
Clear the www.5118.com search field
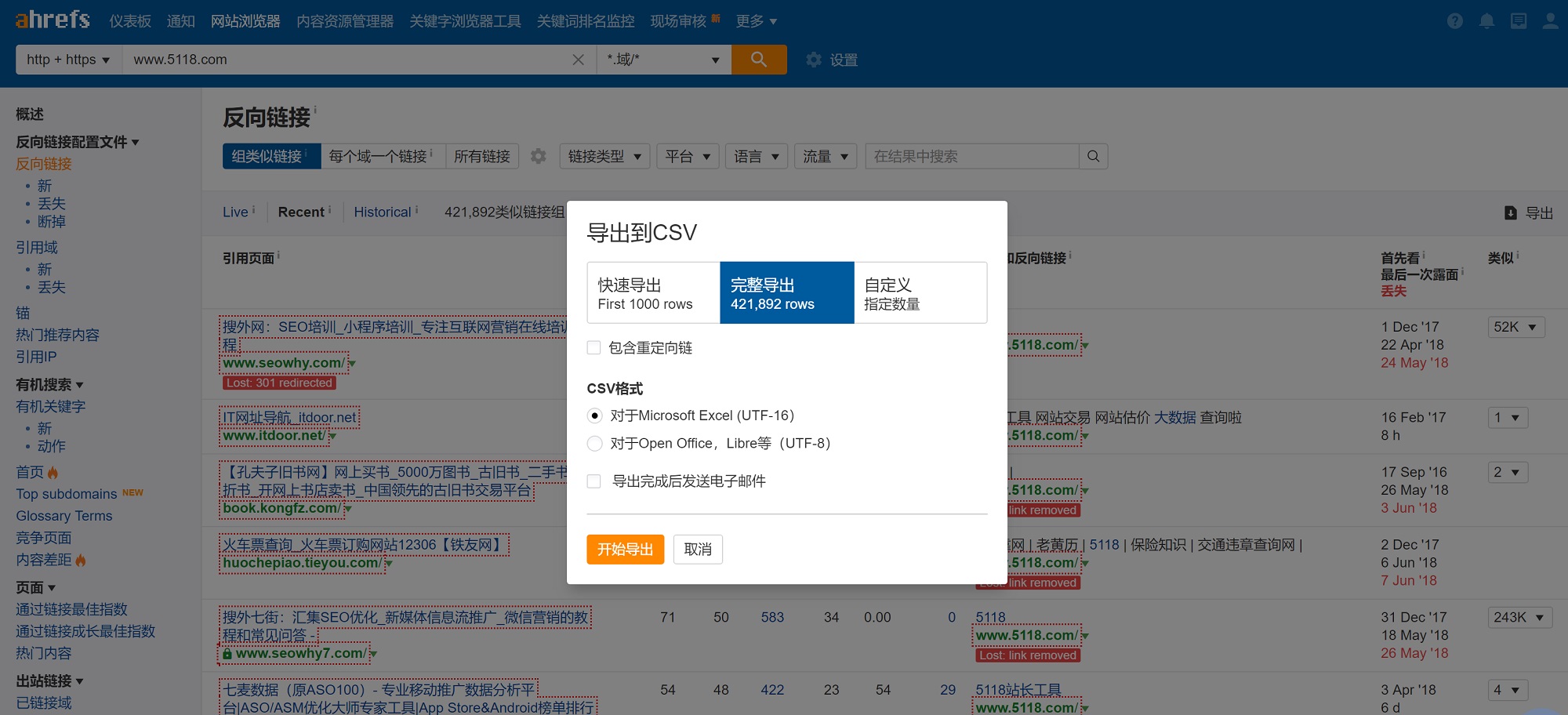coord(579,60)
